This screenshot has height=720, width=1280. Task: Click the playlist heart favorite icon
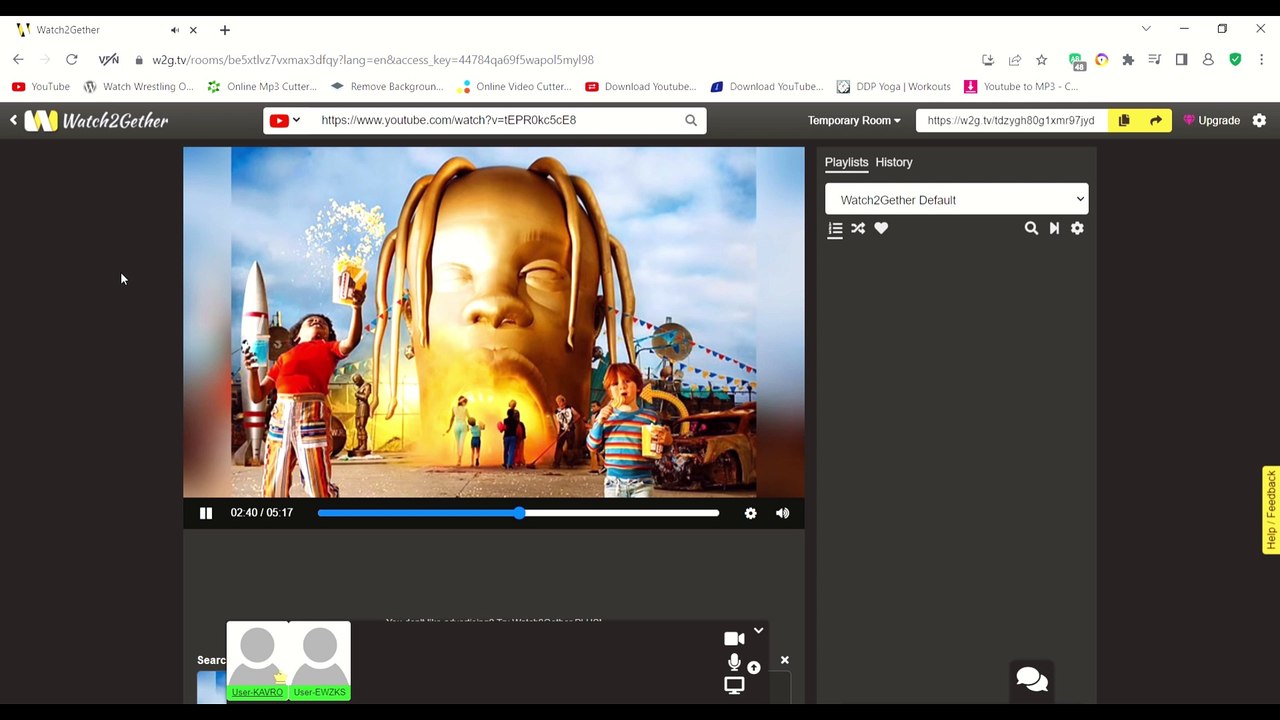click(x=881, y=229)
